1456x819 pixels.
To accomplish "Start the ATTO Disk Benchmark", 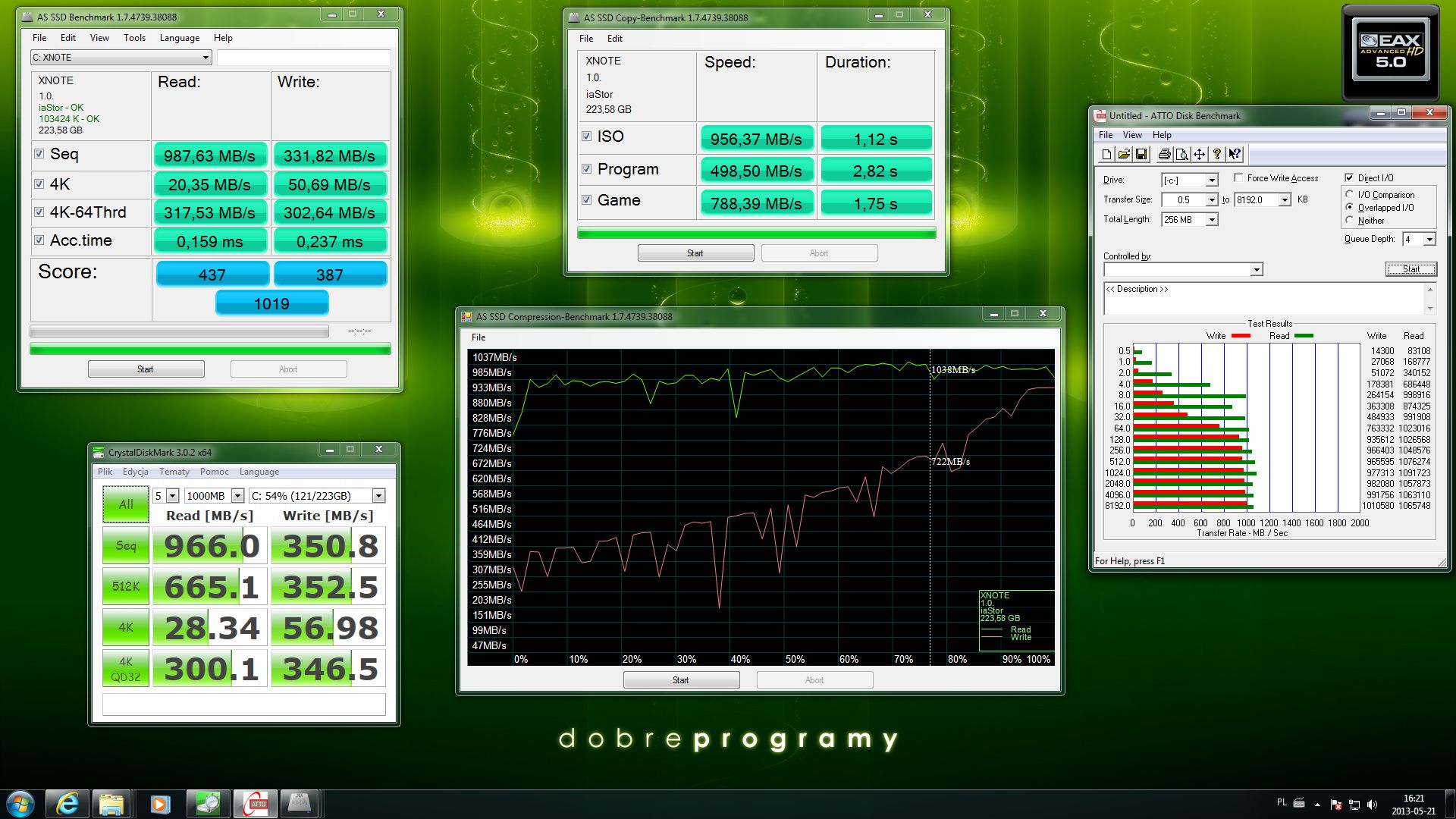I will coord(1411,269).
